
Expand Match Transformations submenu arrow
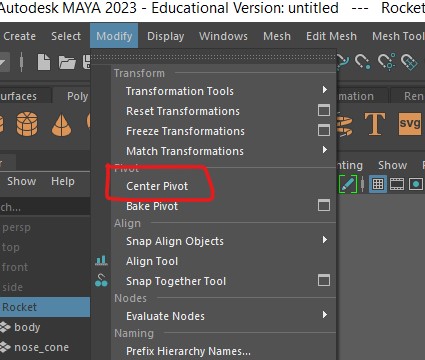(x=325, y=150)
